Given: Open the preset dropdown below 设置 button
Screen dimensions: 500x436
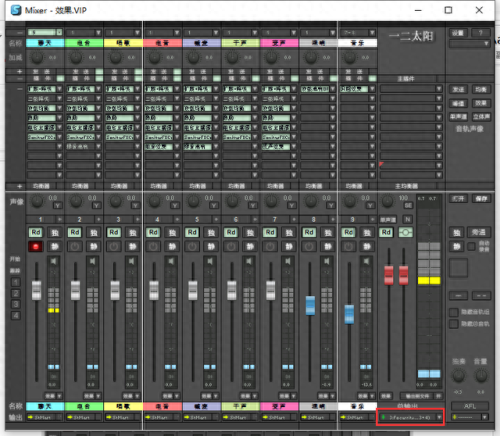Looking at the screenshot, I should (x=469, y=44).
